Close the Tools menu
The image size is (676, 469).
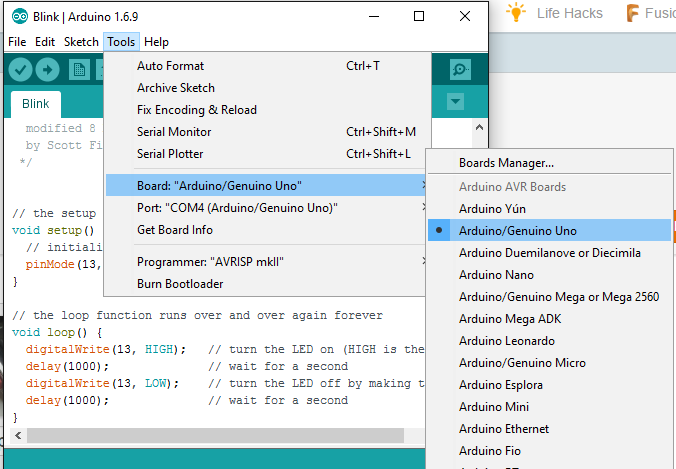(121, 42)
